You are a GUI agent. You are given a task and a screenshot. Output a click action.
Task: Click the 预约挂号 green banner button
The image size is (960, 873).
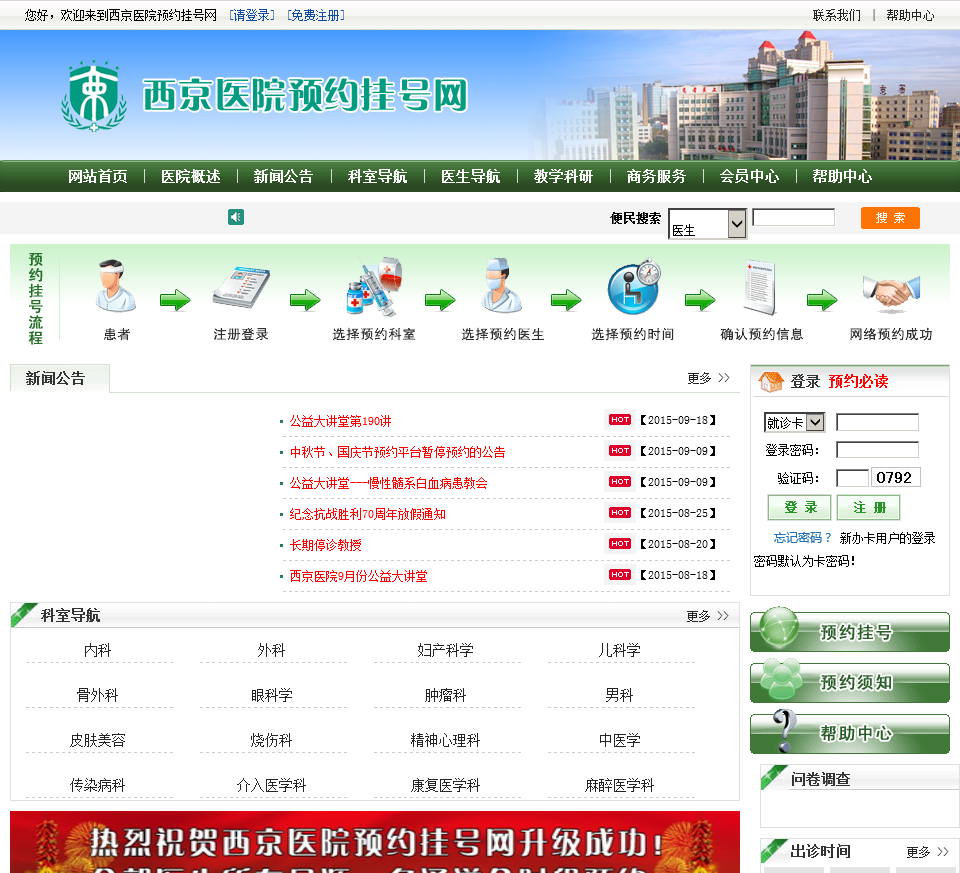pyautogui.click(x=850, y=631)
